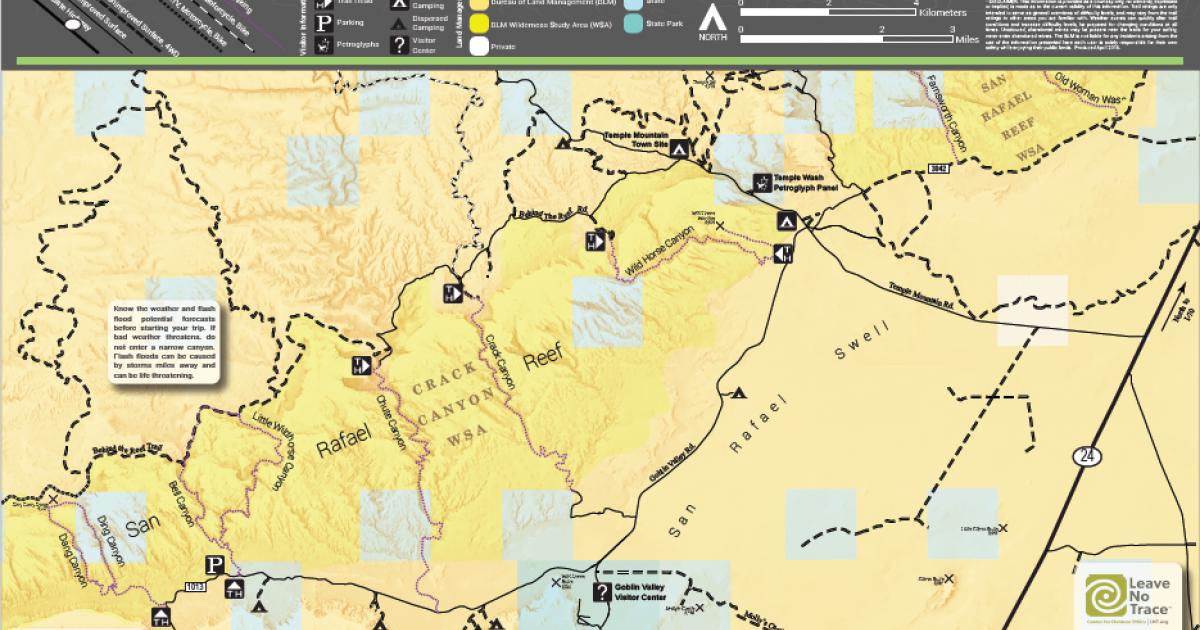The height and width of the screenshot is (630, 1200).
Task: Click the flash flood warning text box
Action: 162,343
